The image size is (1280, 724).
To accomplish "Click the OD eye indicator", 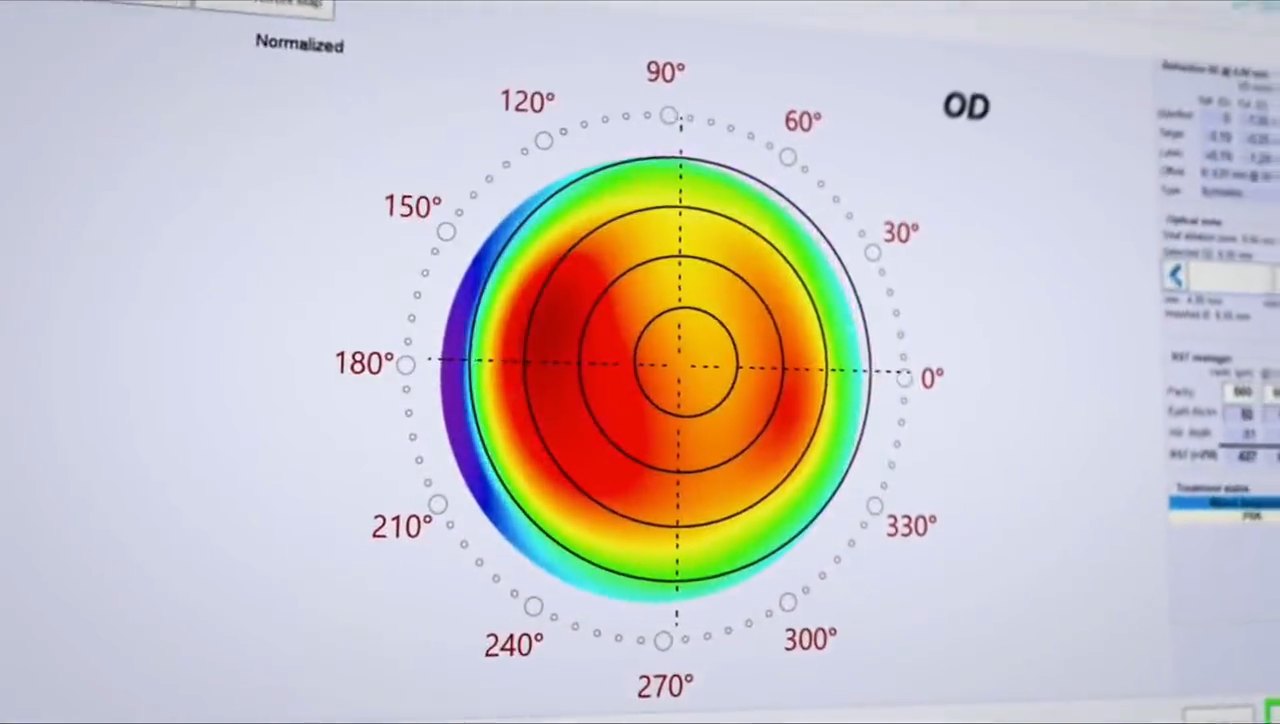I will coord(966,106).
